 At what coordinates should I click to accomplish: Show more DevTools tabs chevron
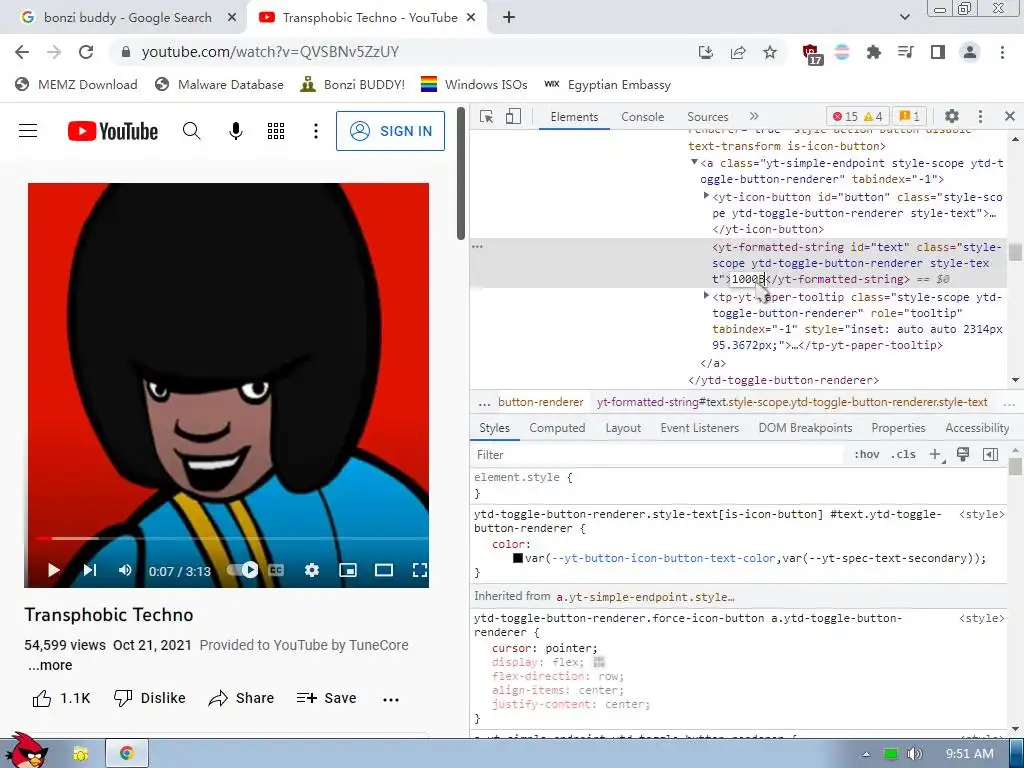click(x=754, y=116)
